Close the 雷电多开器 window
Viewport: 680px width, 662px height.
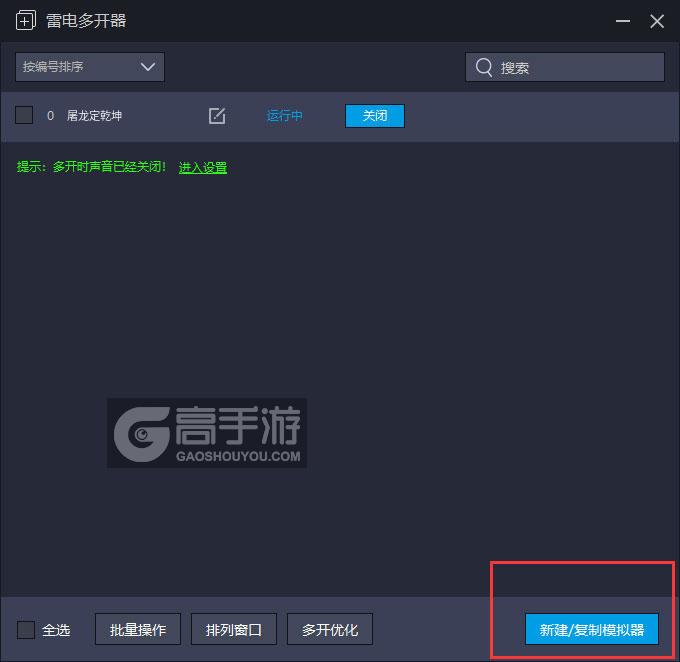point(657,21)
